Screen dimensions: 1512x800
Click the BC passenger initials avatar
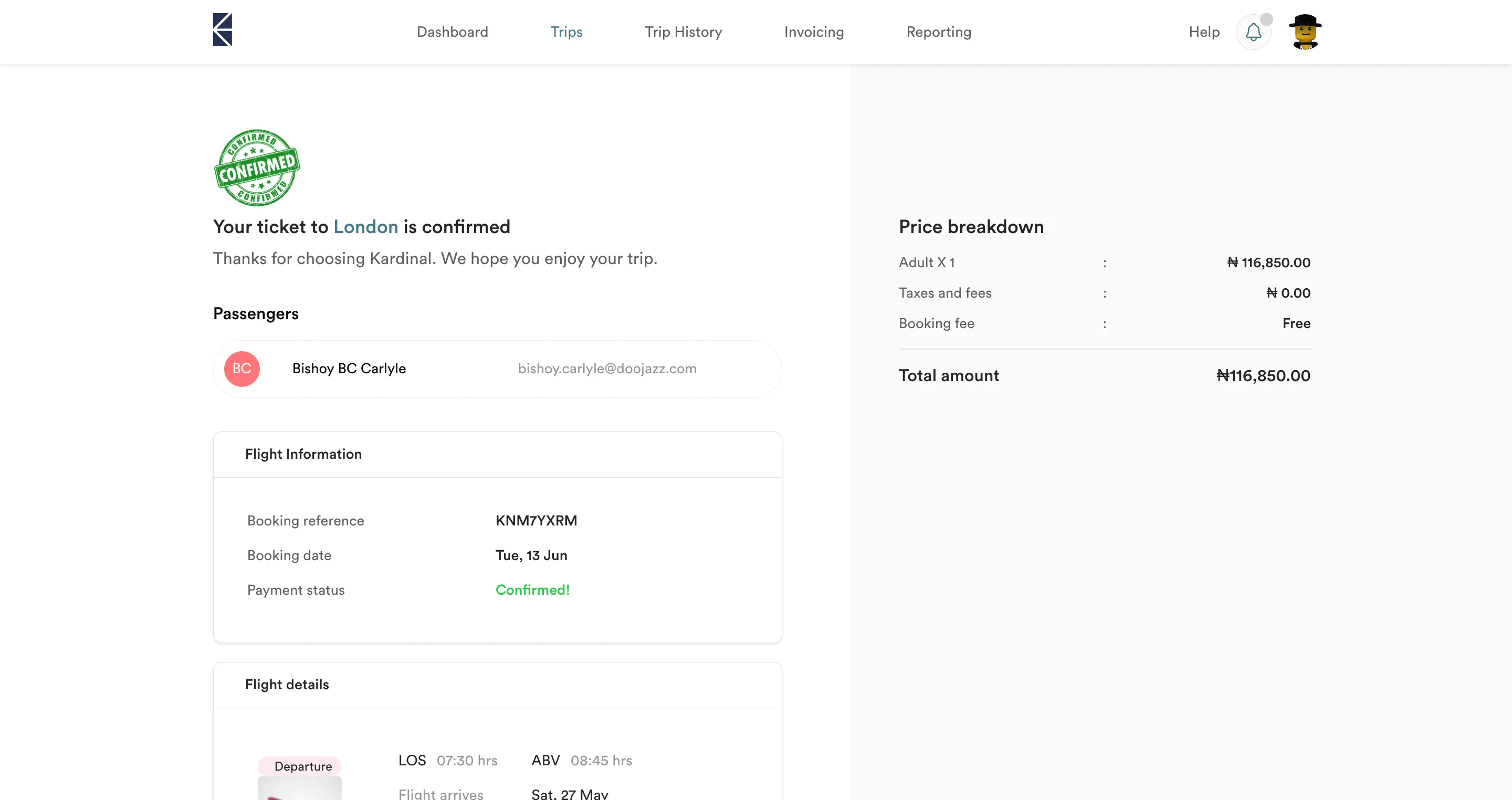[x=242, y=369]
